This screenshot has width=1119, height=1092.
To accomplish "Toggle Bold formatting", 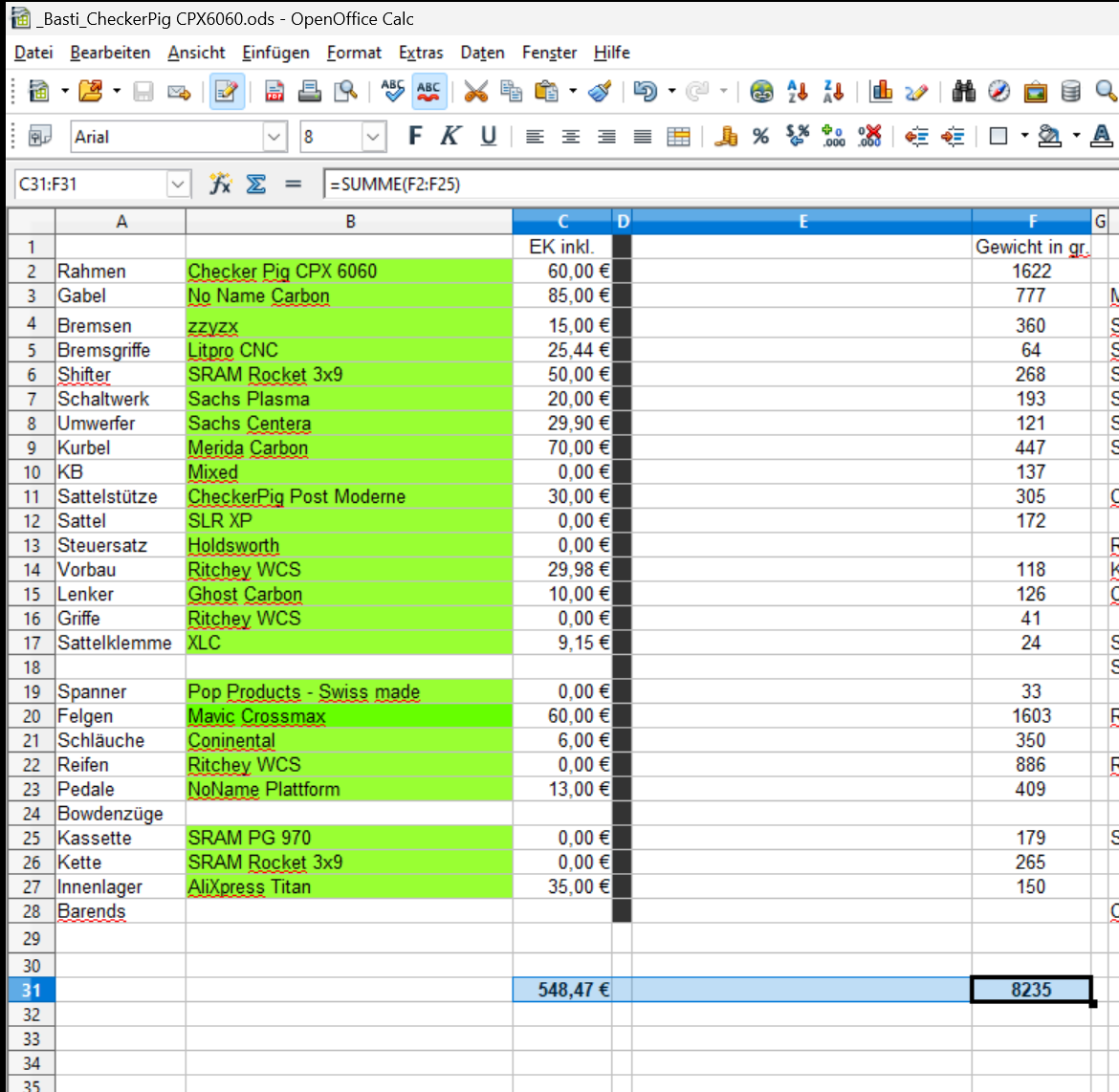I will [415, 137].
